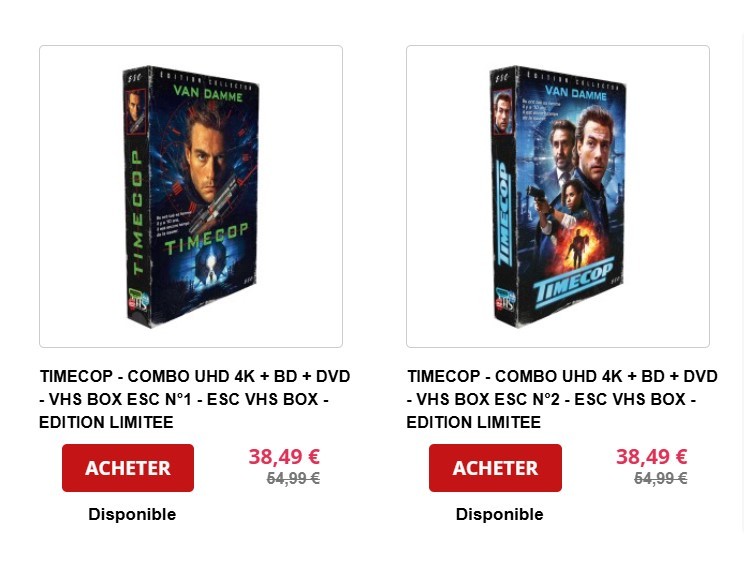
Task: Click the crossed-out 64,99 € price for N°2
Action: (x=660, y=478)
